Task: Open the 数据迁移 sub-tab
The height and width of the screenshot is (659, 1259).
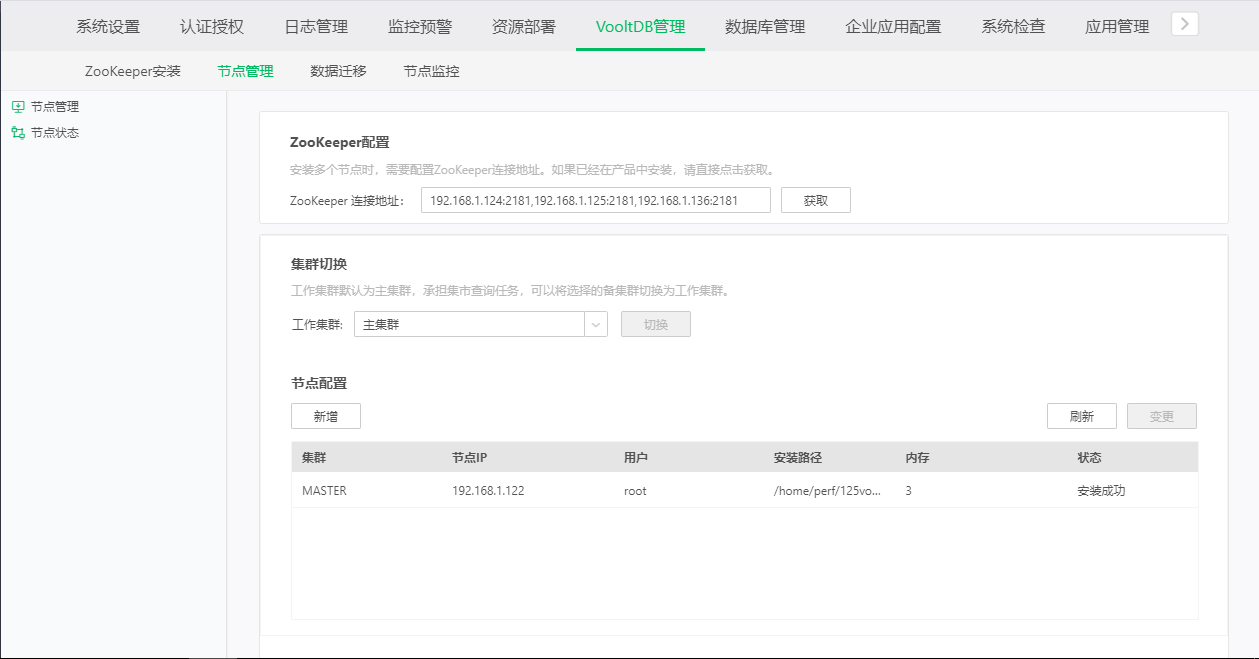Action: click(x=338, y=71)
